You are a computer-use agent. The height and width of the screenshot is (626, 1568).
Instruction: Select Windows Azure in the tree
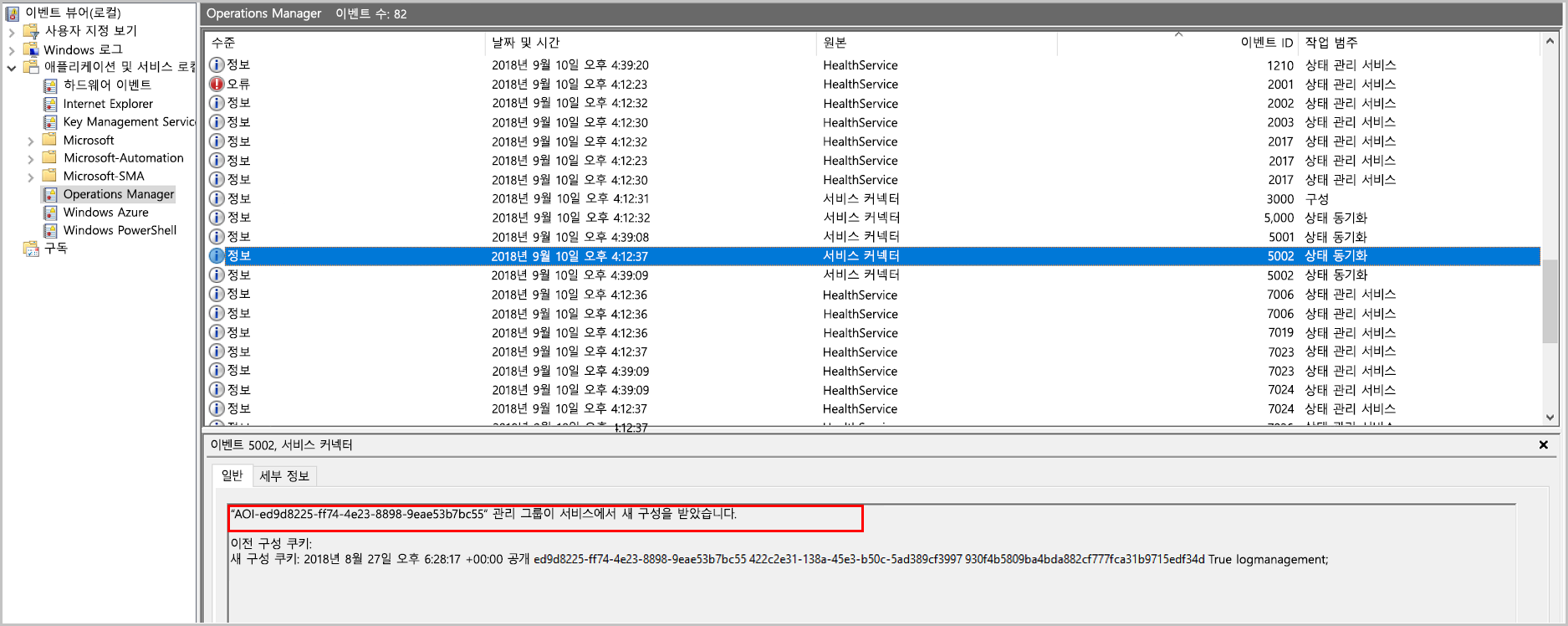[x=105, y=213]
